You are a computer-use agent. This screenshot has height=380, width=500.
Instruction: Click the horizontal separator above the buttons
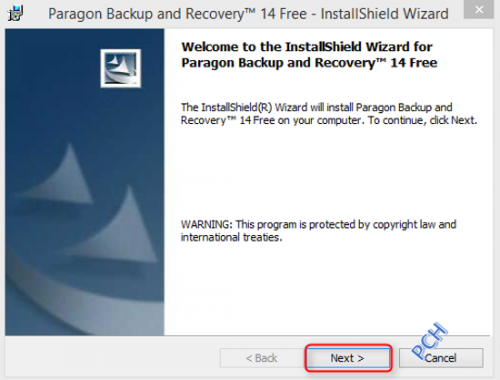click(247, 336)
